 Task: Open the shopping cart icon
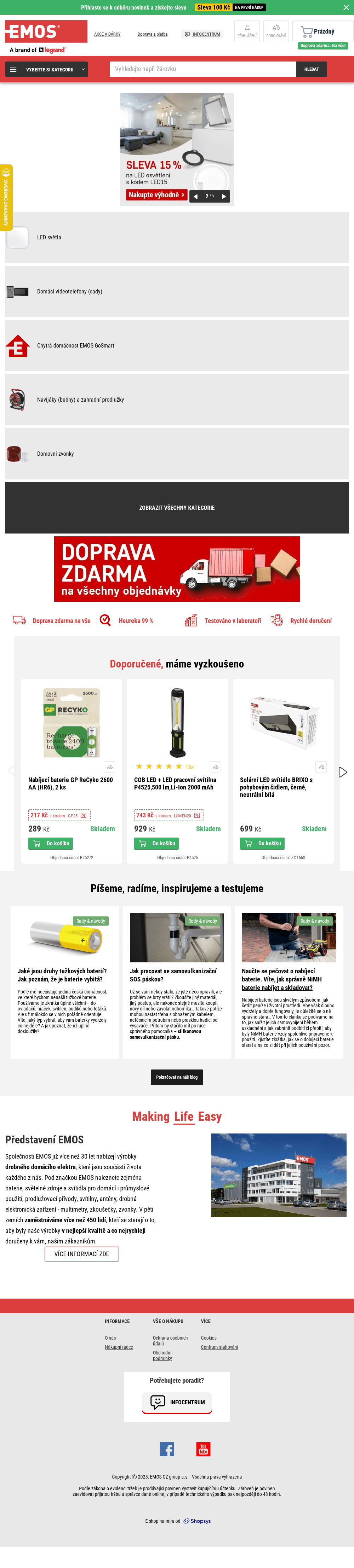[307, 31]
